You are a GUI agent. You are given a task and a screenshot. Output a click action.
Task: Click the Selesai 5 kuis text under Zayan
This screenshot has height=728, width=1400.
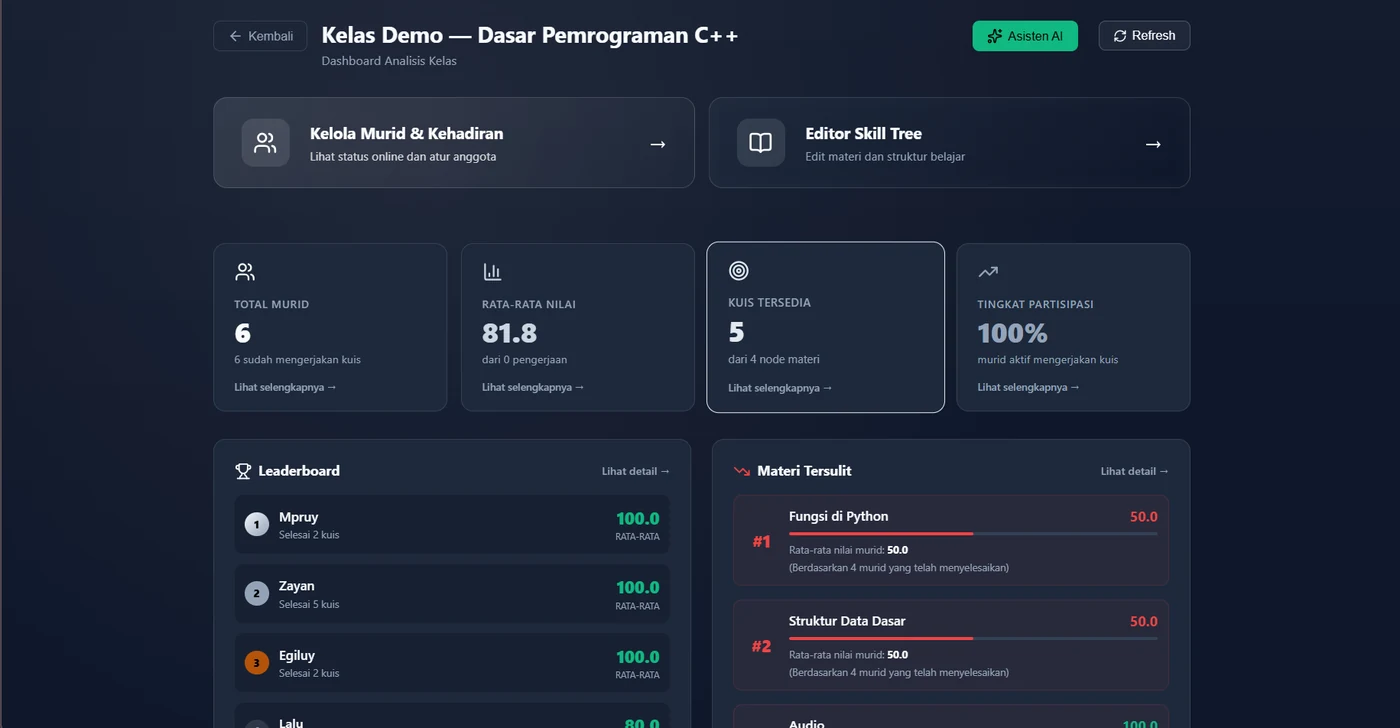(x=309, y=604)
